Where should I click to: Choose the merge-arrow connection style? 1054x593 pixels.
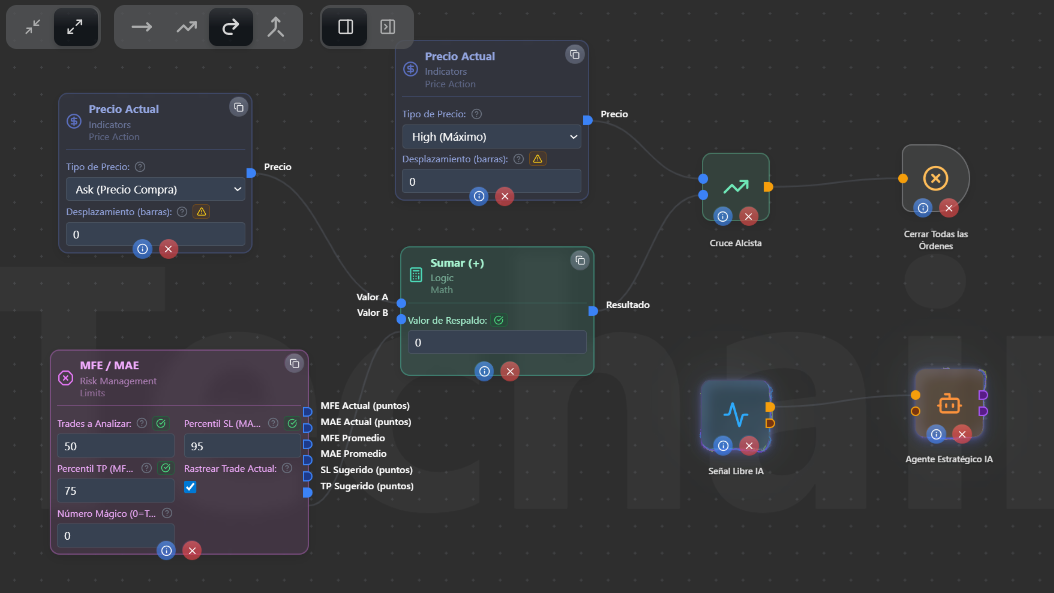tap(275, 27)
